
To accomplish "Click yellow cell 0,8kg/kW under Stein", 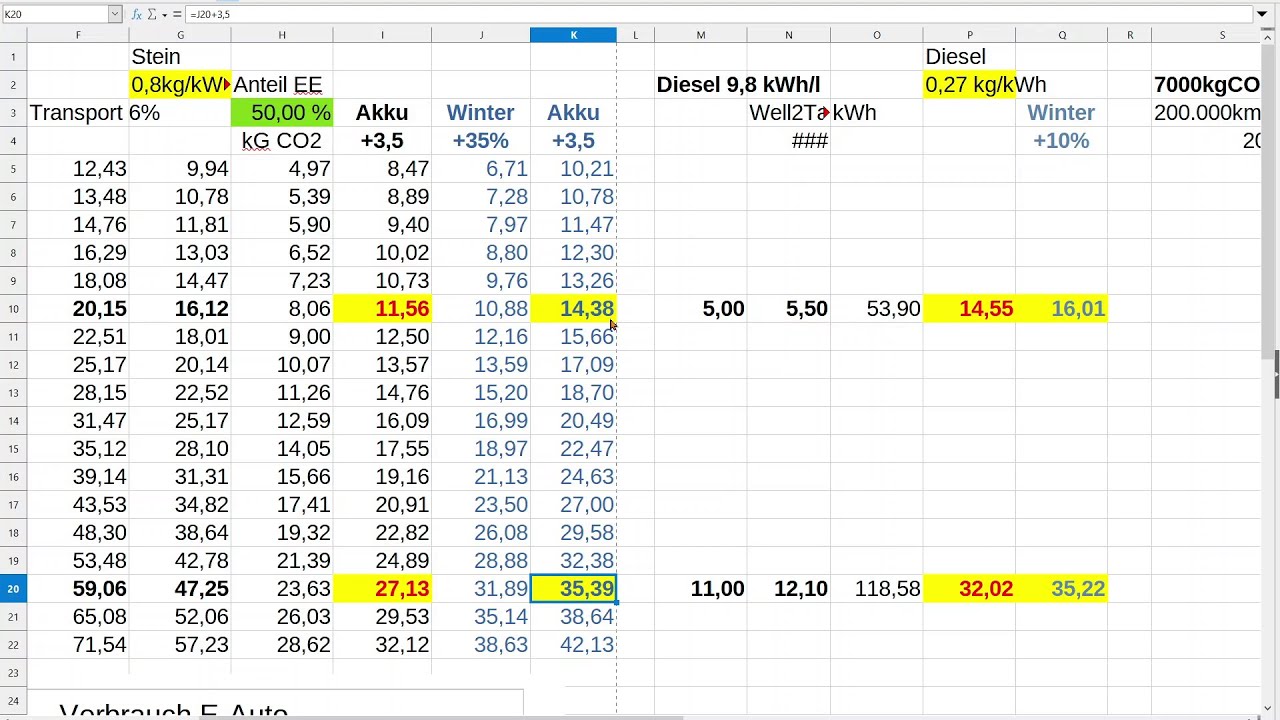I will pyautogui.click(x=181, y=85).
